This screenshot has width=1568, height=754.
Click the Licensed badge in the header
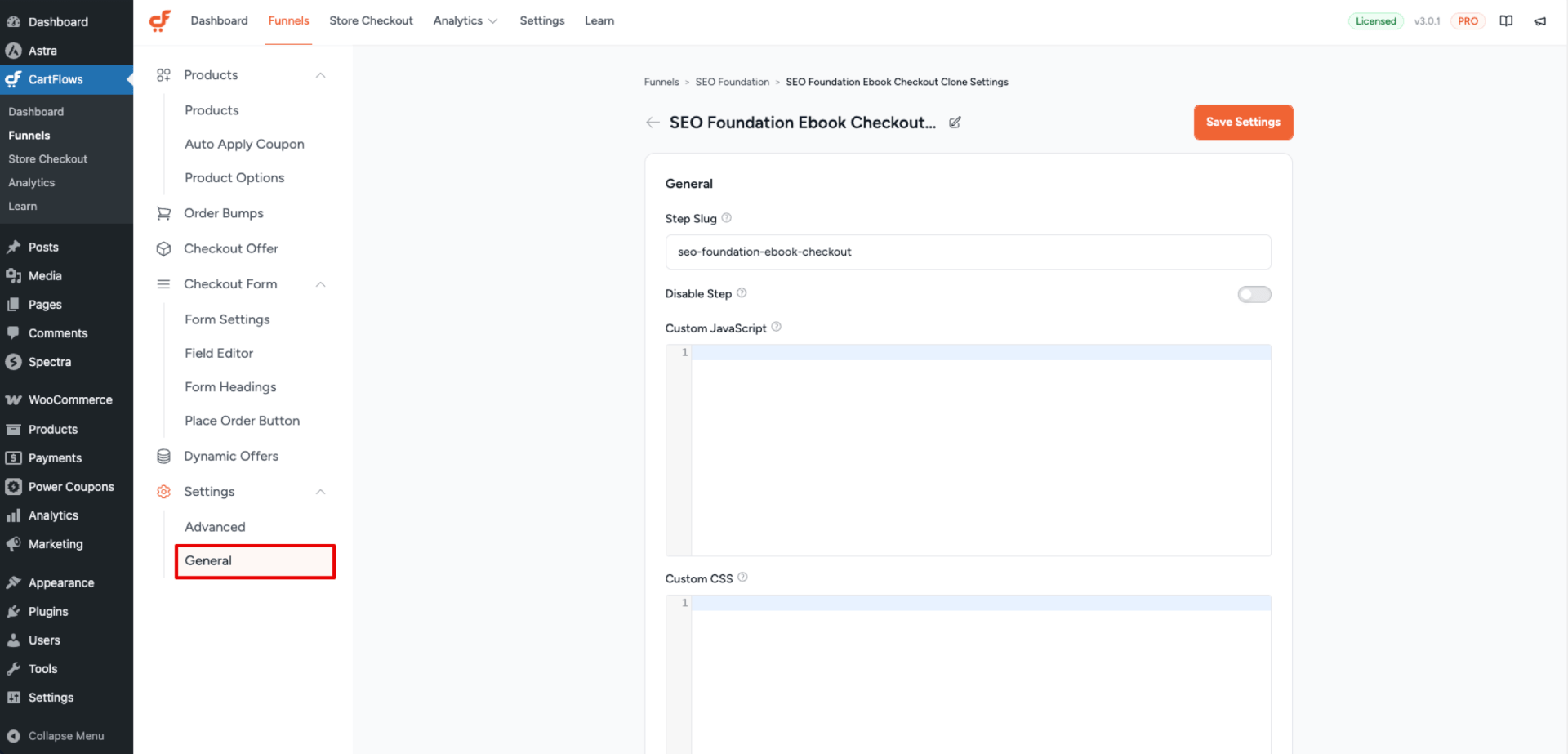pyautogui.click(x=1376, y=21)
